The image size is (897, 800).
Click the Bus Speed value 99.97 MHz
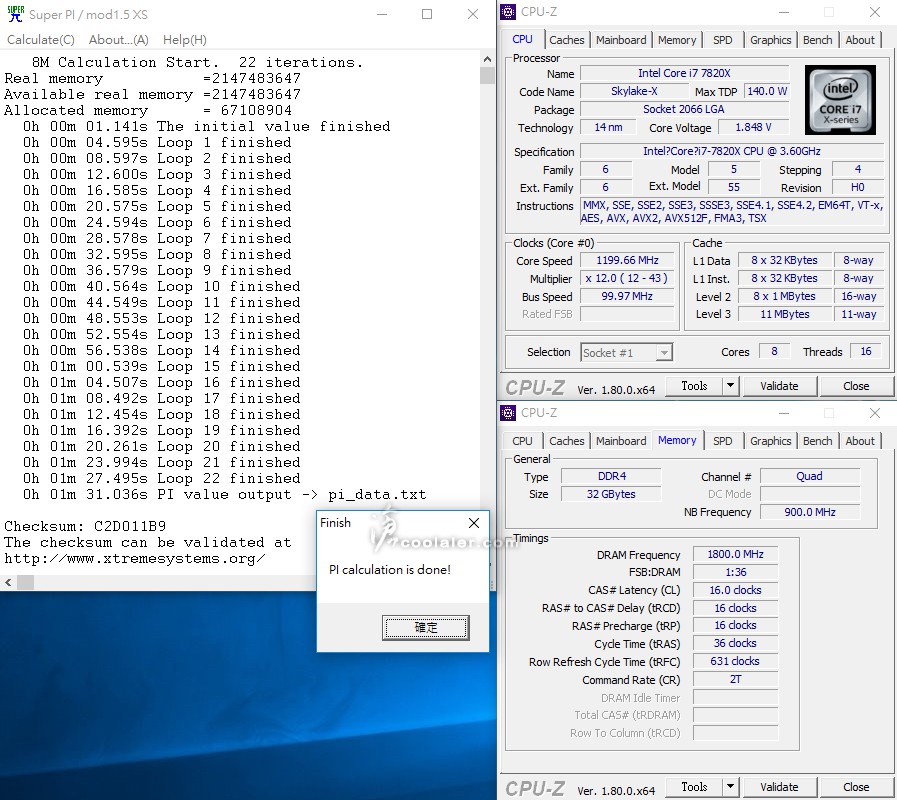(627, 296)
